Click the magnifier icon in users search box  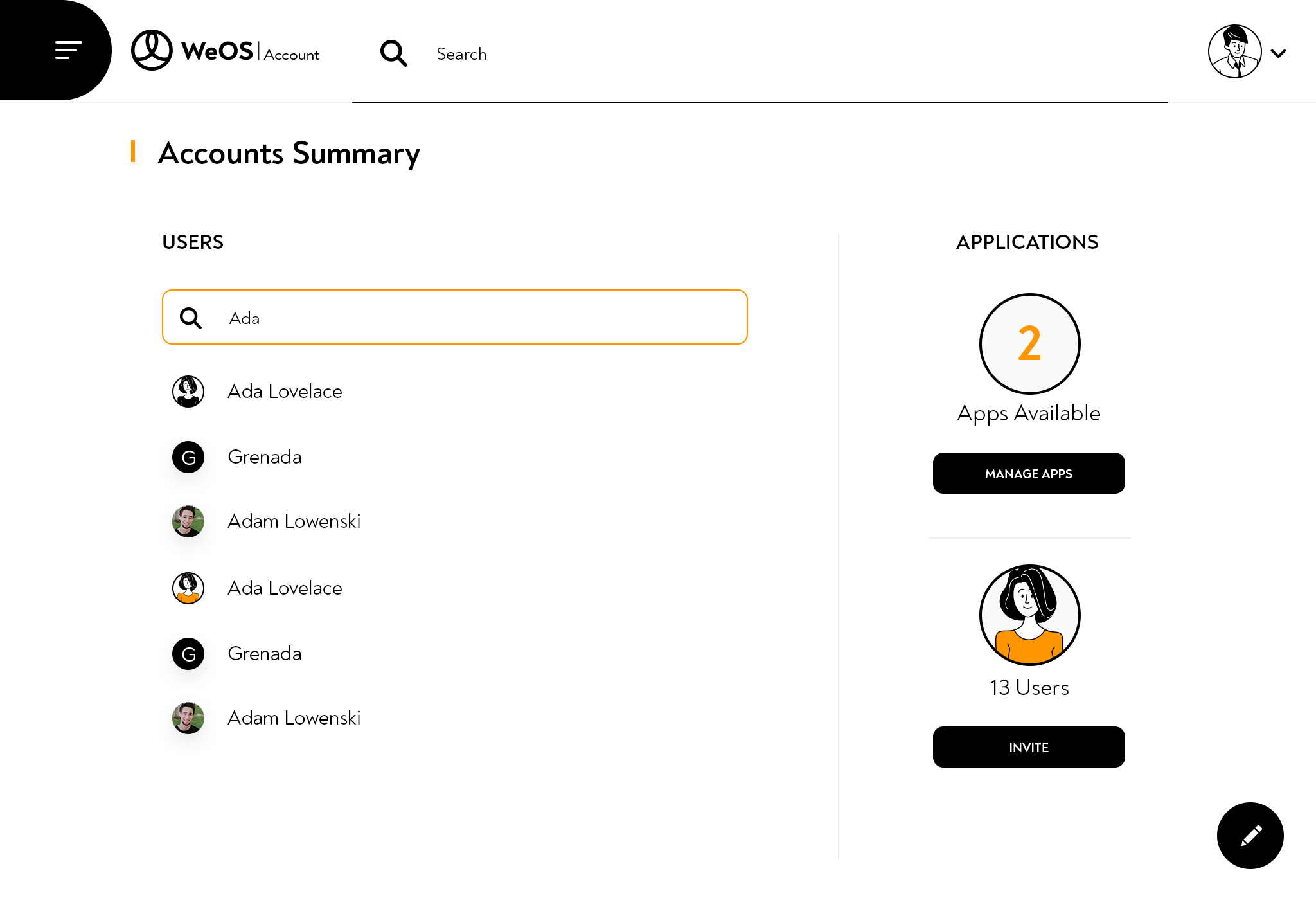(x=191, y=318)
